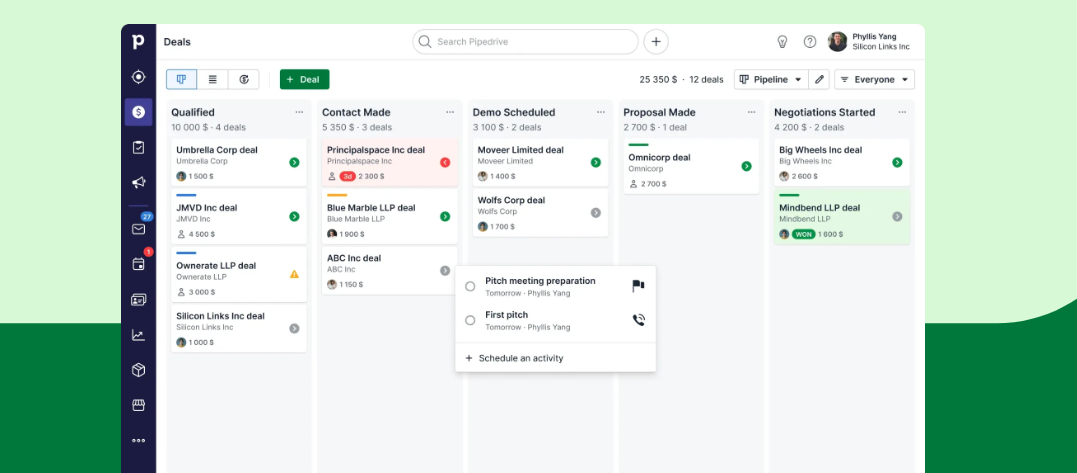Click JMVD Inc deal green activity arrow
This screenshot has width=1077, height=473.
[294, 216]
